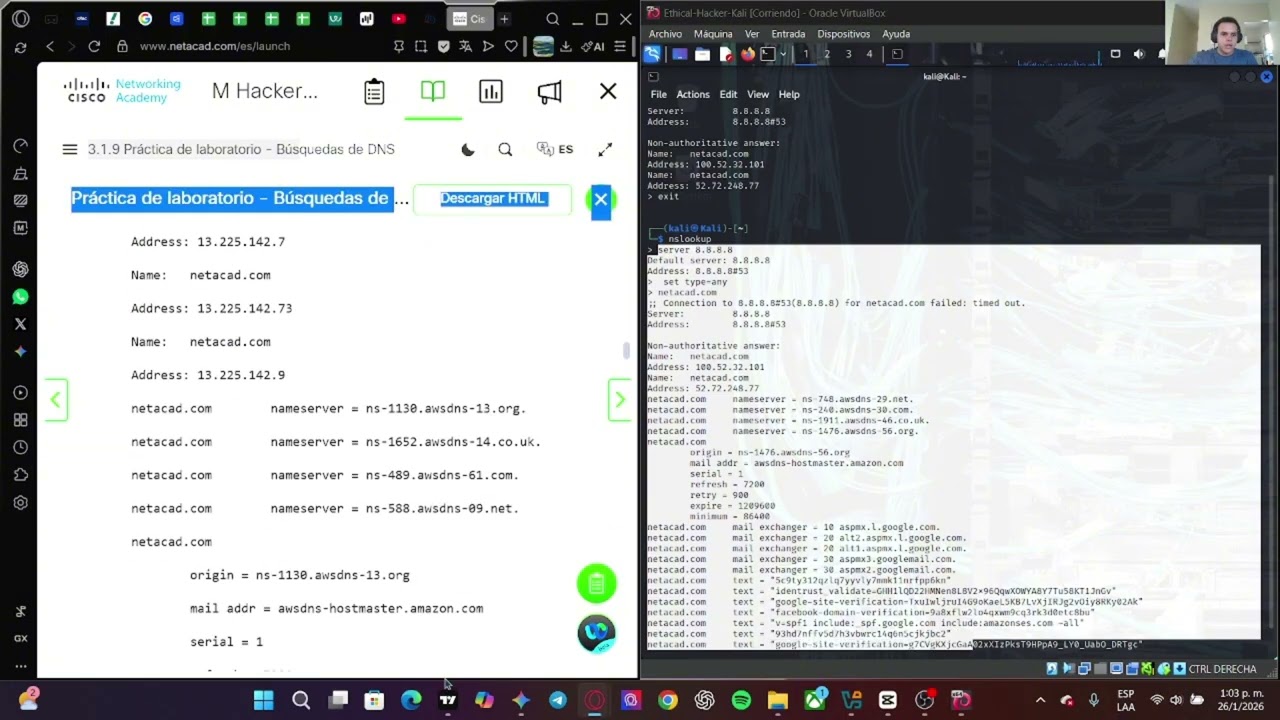Click the translate page icon in address bar

[465, 46]
